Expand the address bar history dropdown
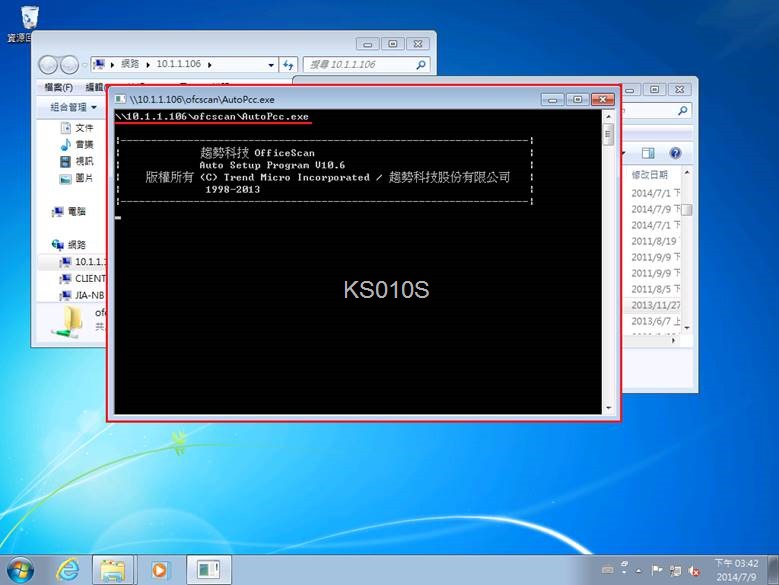Image resolution: width=779 pixels, height=585 pixels. pos(271,64)
